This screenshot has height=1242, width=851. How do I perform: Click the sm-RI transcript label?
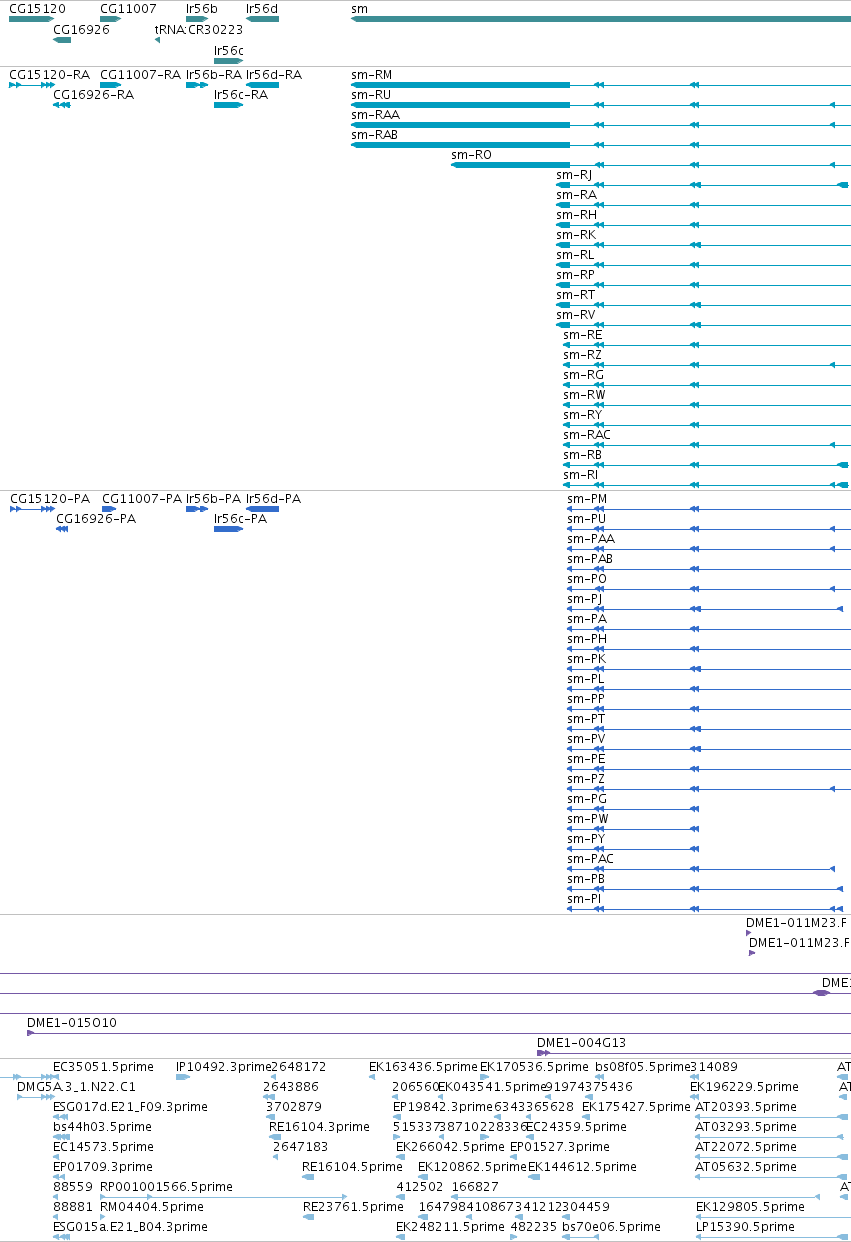click(x=581, y=475)
